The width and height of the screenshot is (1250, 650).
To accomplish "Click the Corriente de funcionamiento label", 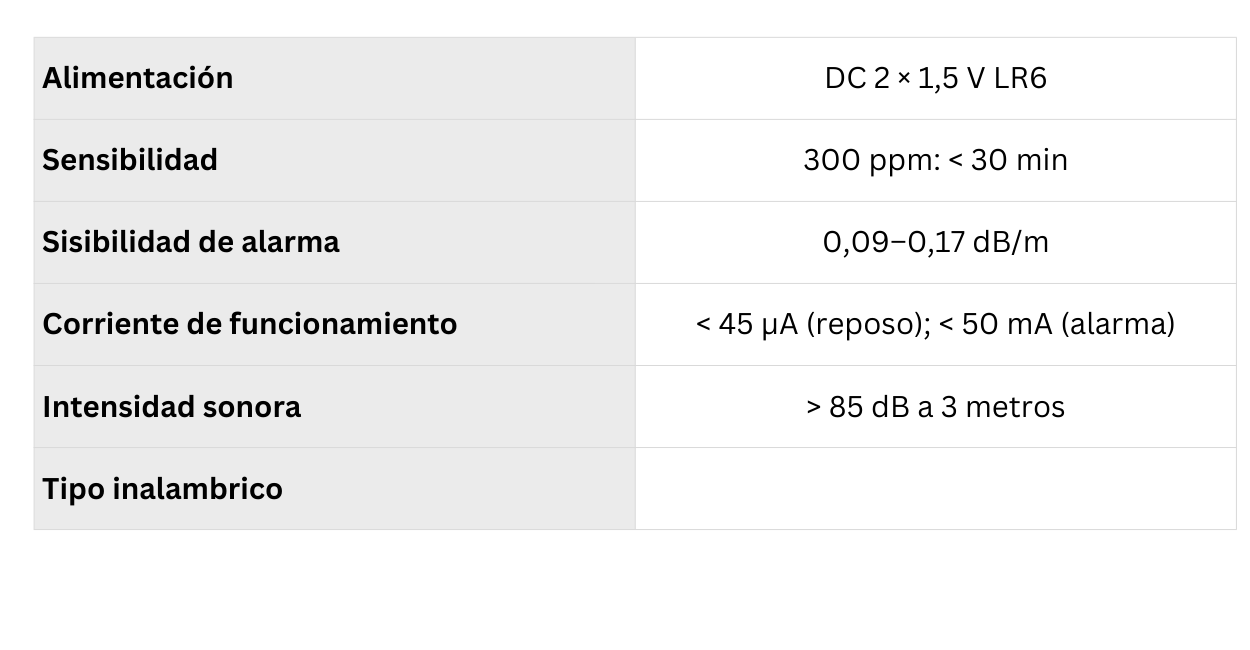I will point(249,324).
